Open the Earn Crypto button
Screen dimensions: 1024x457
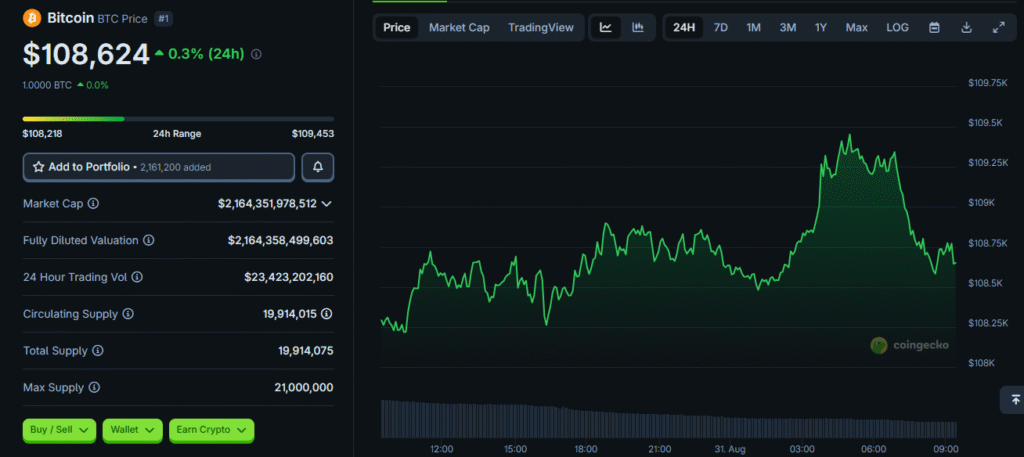[211, 430]
